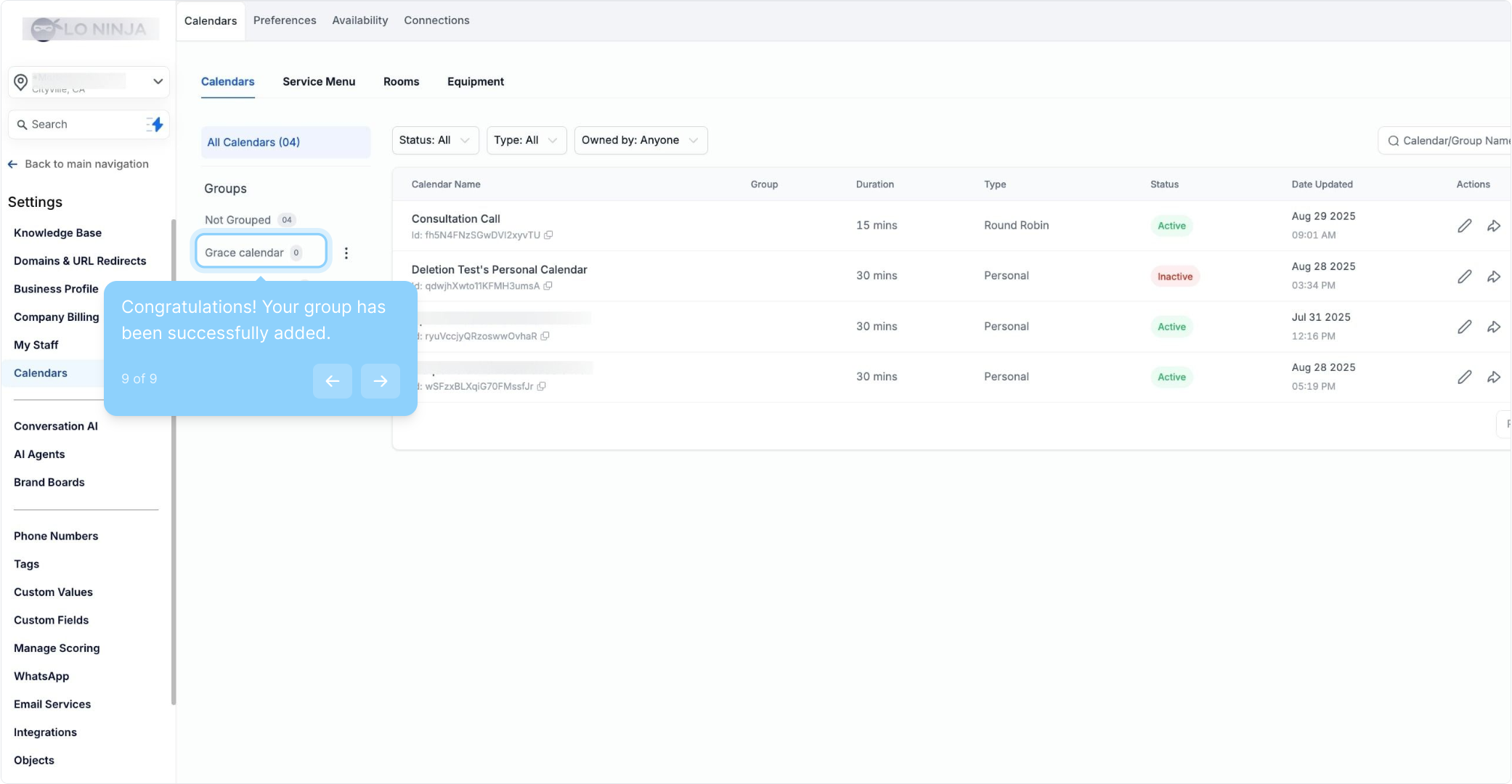Screen dimensions: 1512x784
Task: Open the Owned by: Anyone dropdown
Action: (x=640, y=140)
